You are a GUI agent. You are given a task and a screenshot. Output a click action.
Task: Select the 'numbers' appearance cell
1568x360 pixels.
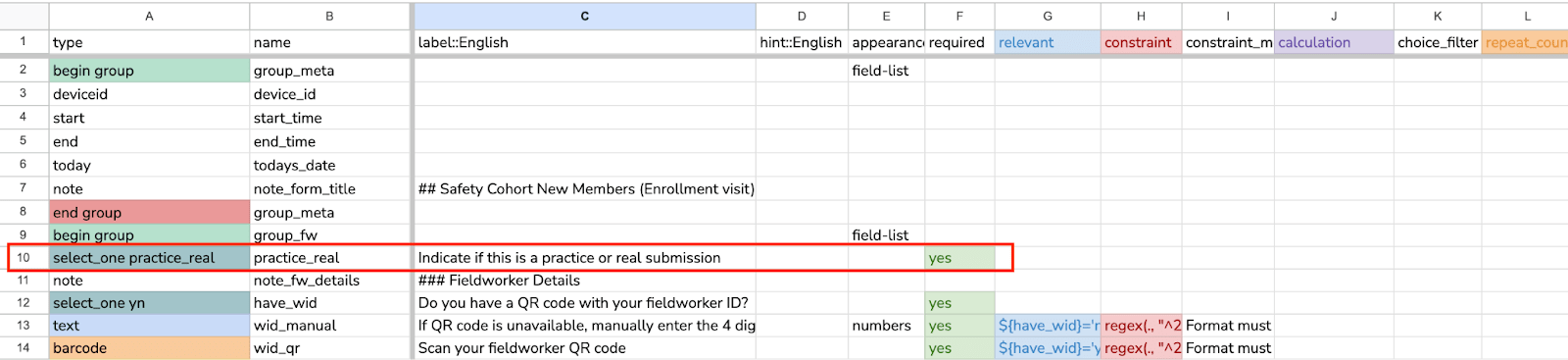point(886,326)
